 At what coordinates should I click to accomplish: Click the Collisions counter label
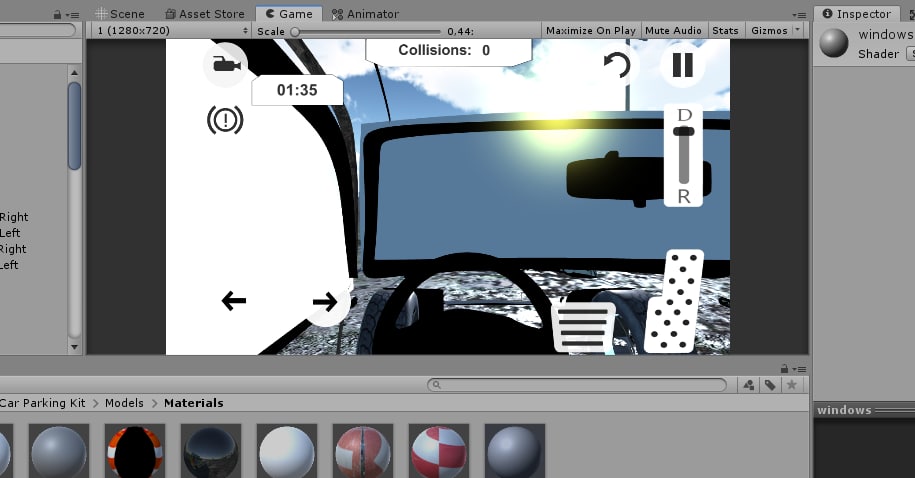pyautogui.click(x=434, y=50)
